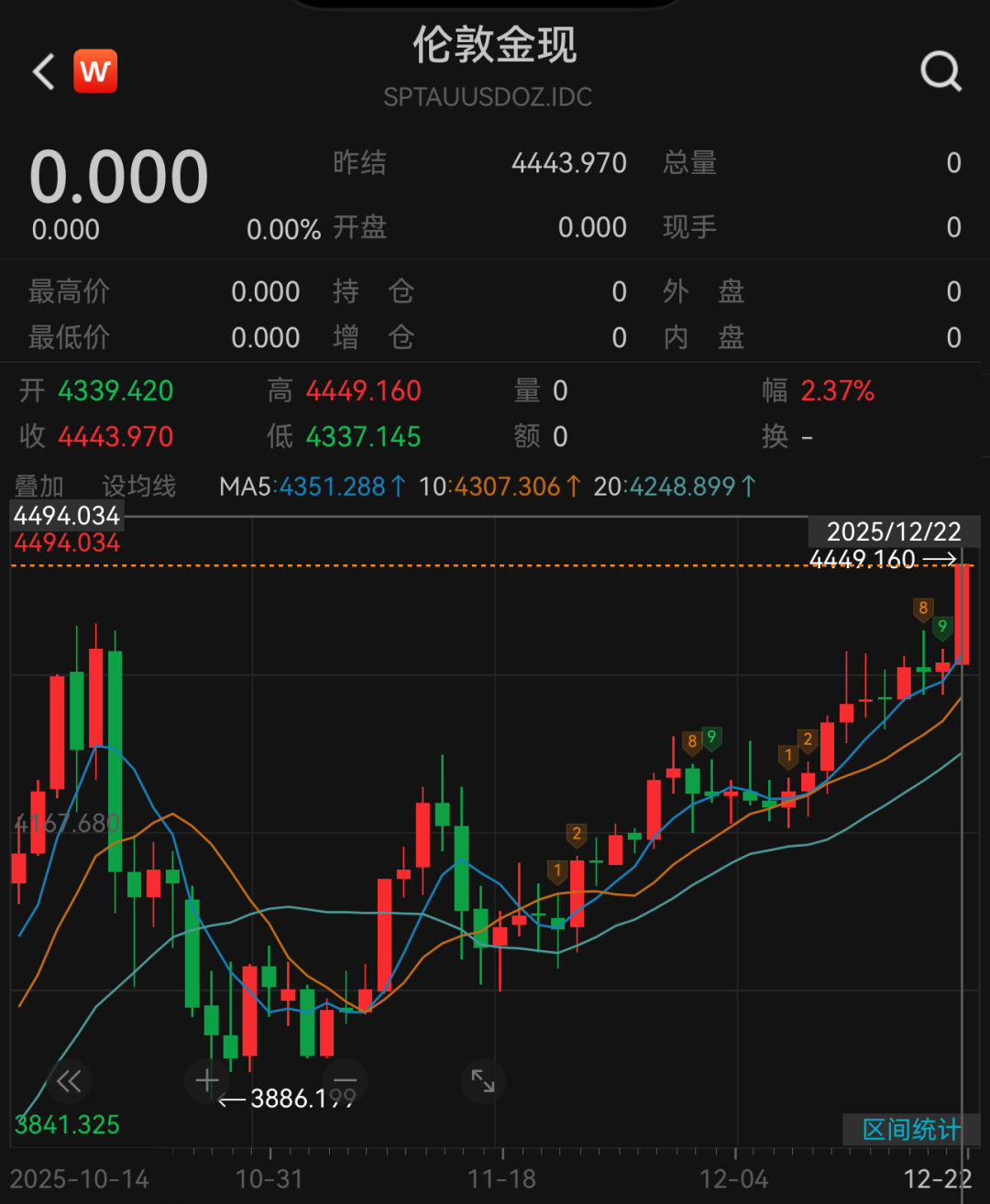Viewport: 990px width, 1204px height.
Task: Open 设均线 moving average settings
Action: tap(138, 487)
